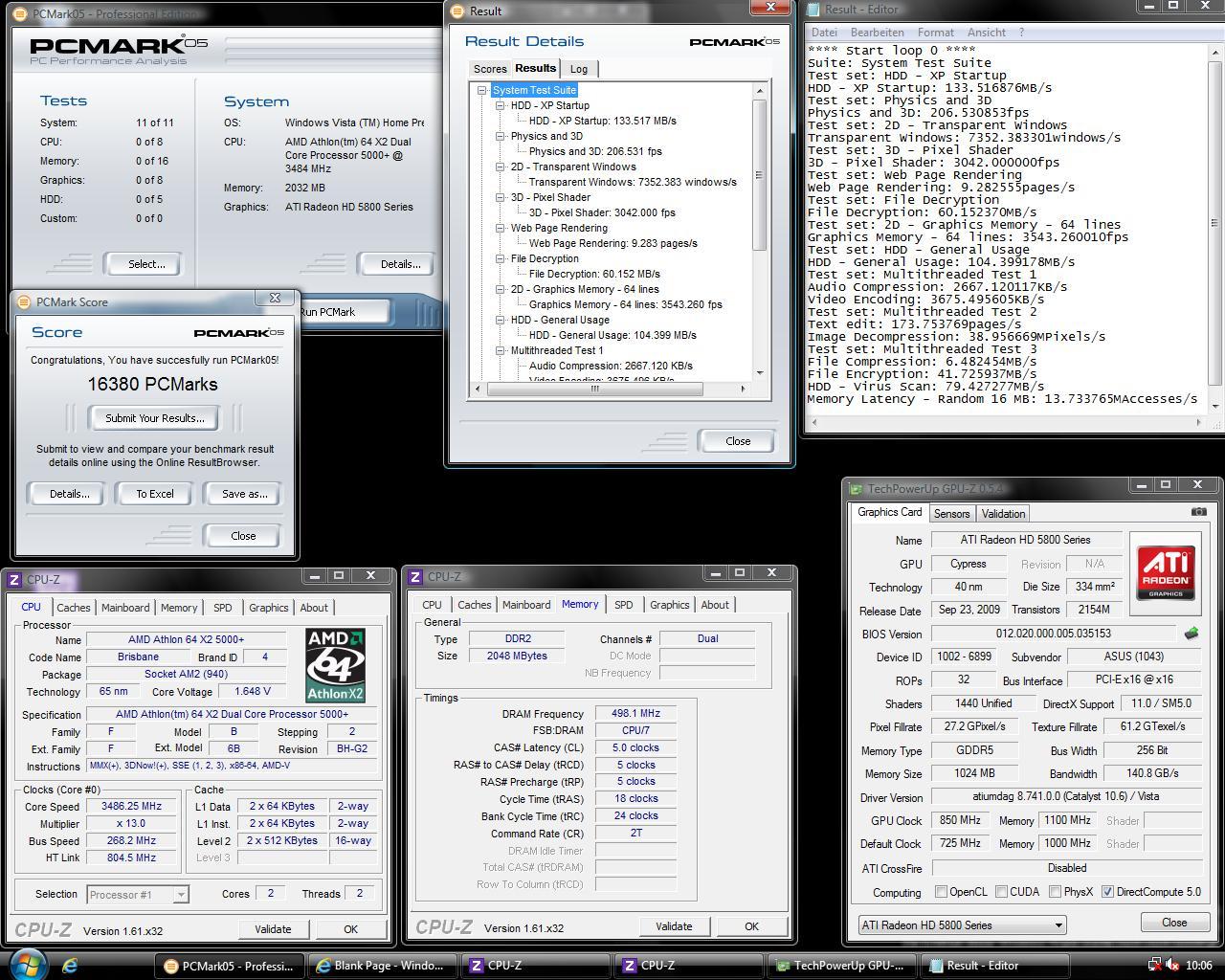
Task: Click the Result window title icon
Action: coord(457,11)
